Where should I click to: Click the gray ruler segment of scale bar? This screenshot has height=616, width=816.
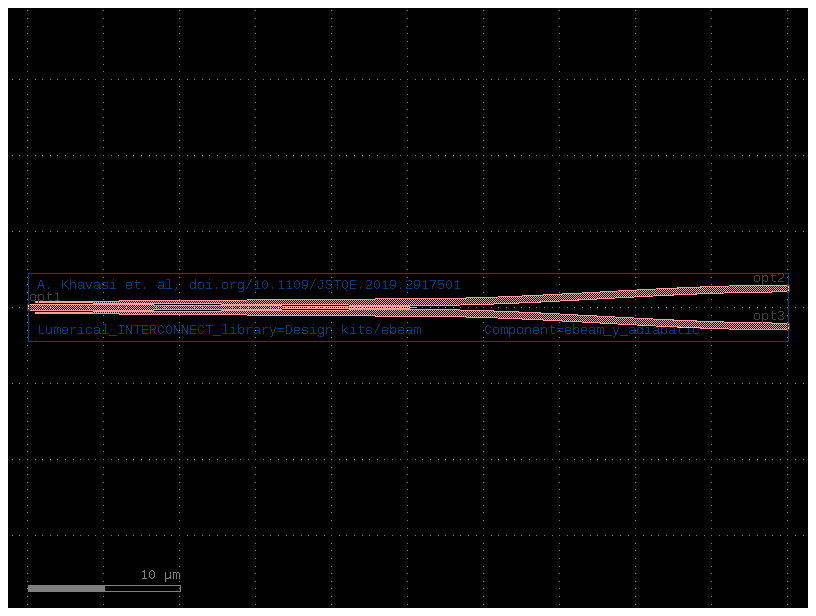click(x=67, y=588)
